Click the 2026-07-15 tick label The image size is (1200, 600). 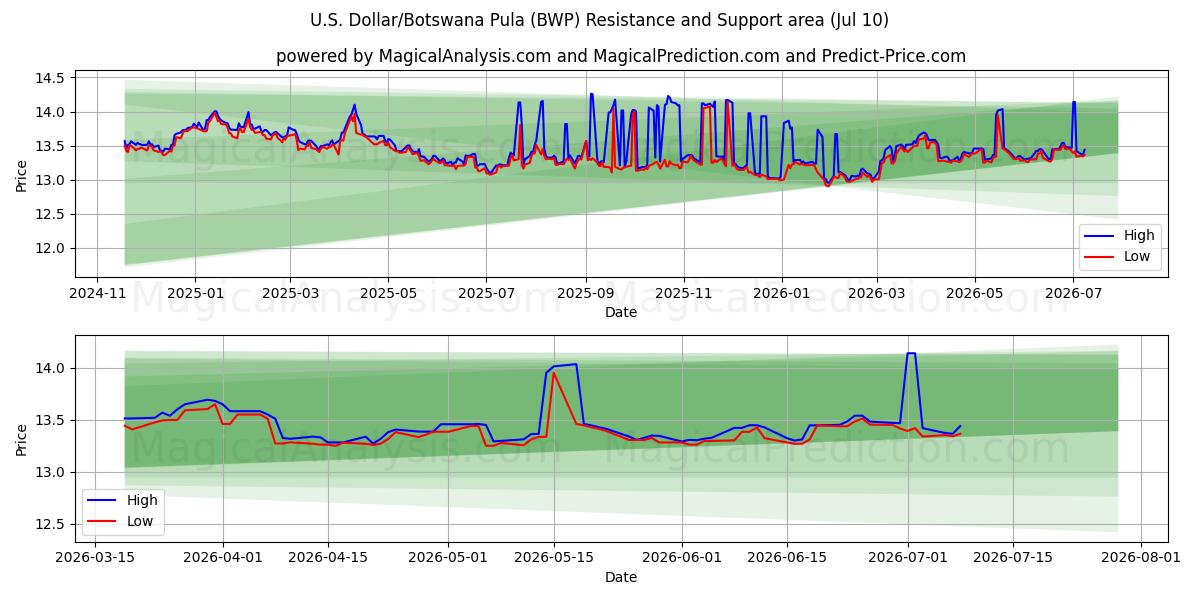(x=1013, y=558)
